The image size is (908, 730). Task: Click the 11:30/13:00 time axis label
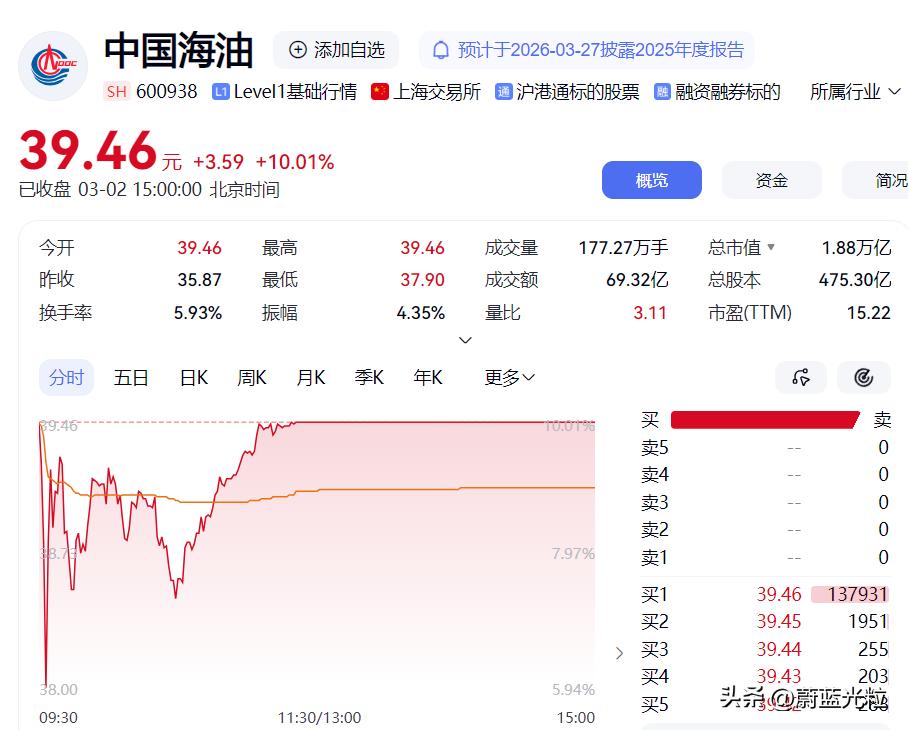pyautogui.click(x=319, y=717)
